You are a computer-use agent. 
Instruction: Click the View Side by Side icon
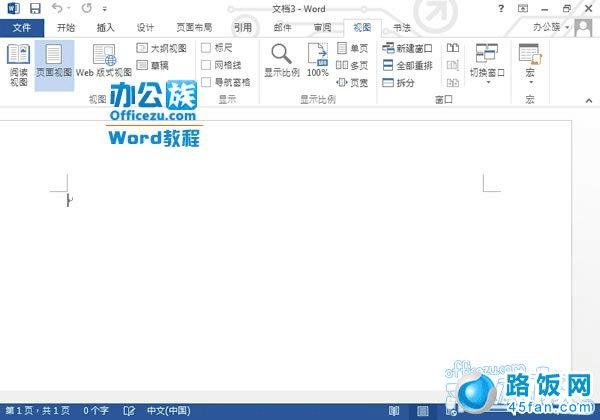[x=453, y=48]
